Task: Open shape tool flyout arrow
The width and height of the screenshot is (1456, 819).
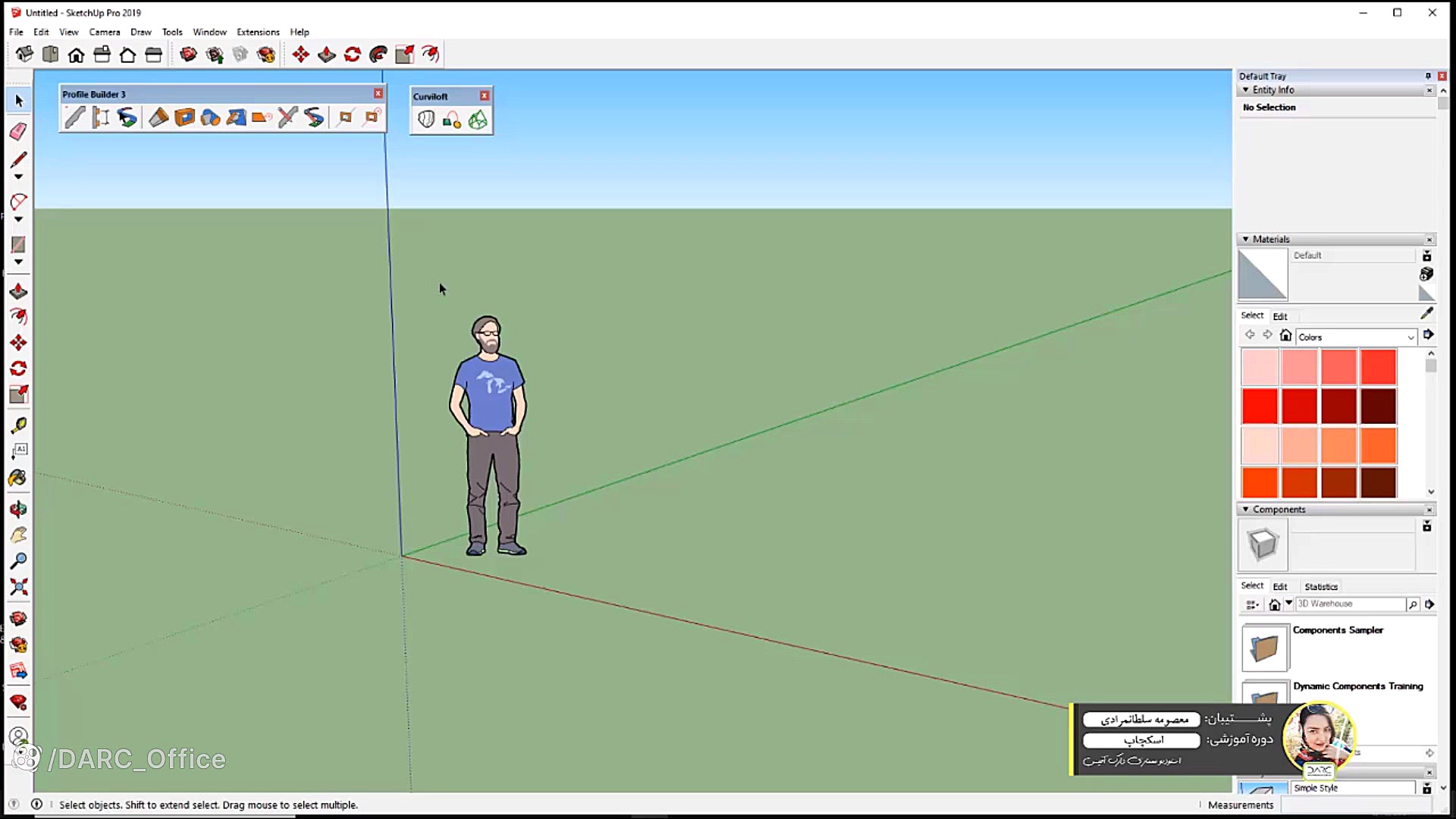Action: pyautogui.click(x=18, y=262)
